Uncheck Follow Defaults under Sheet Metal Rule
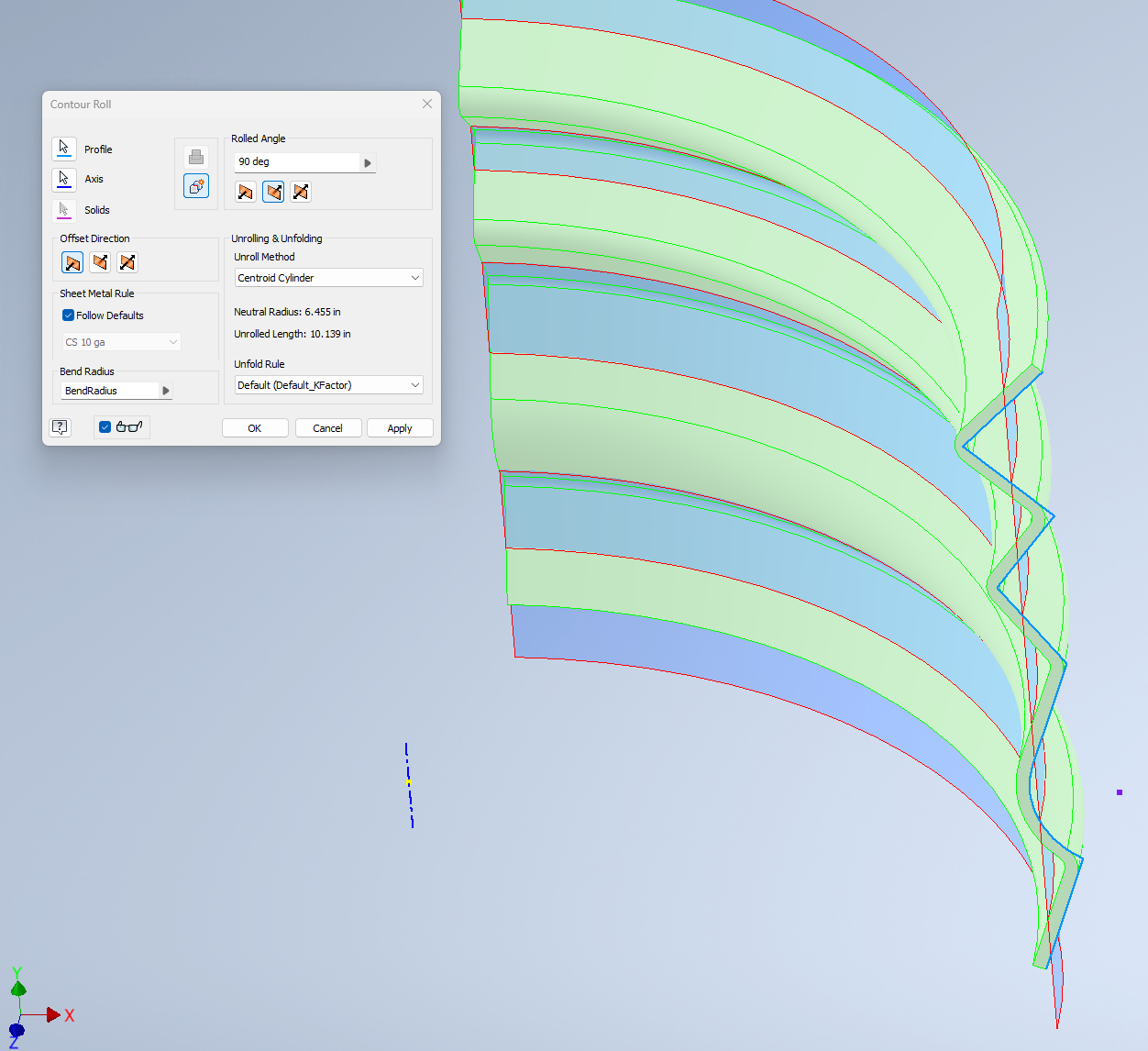 (68, 315)
